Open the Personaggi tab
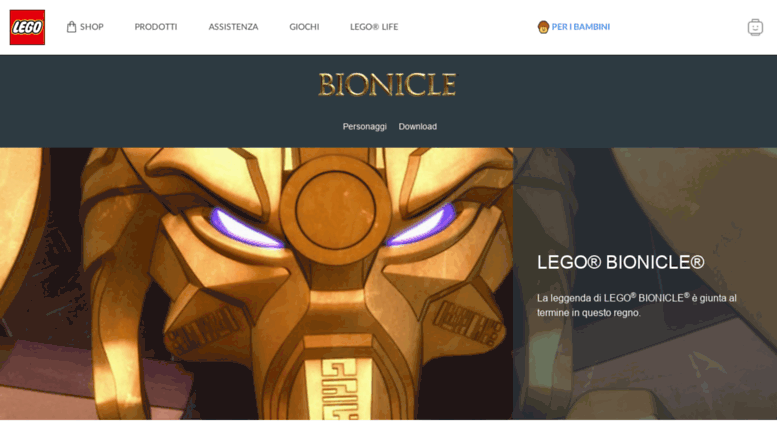This screenshot has width=777, height=423. point(365,126)
